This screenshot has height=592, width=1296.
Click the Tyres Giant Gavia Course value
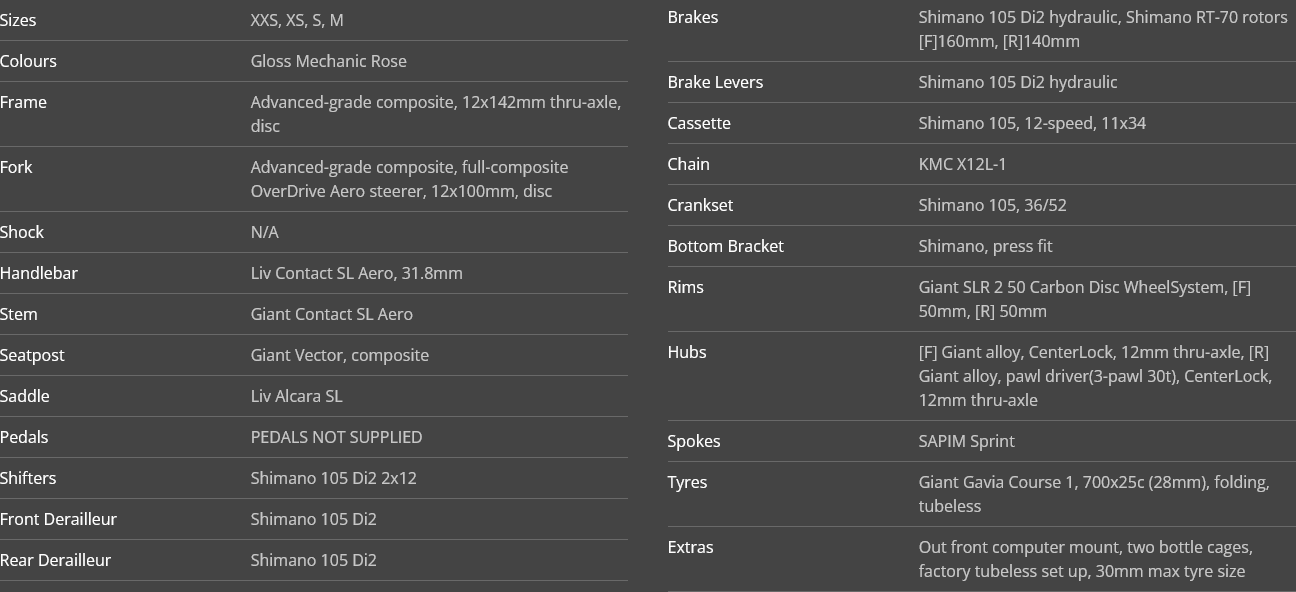[1094, 494]
